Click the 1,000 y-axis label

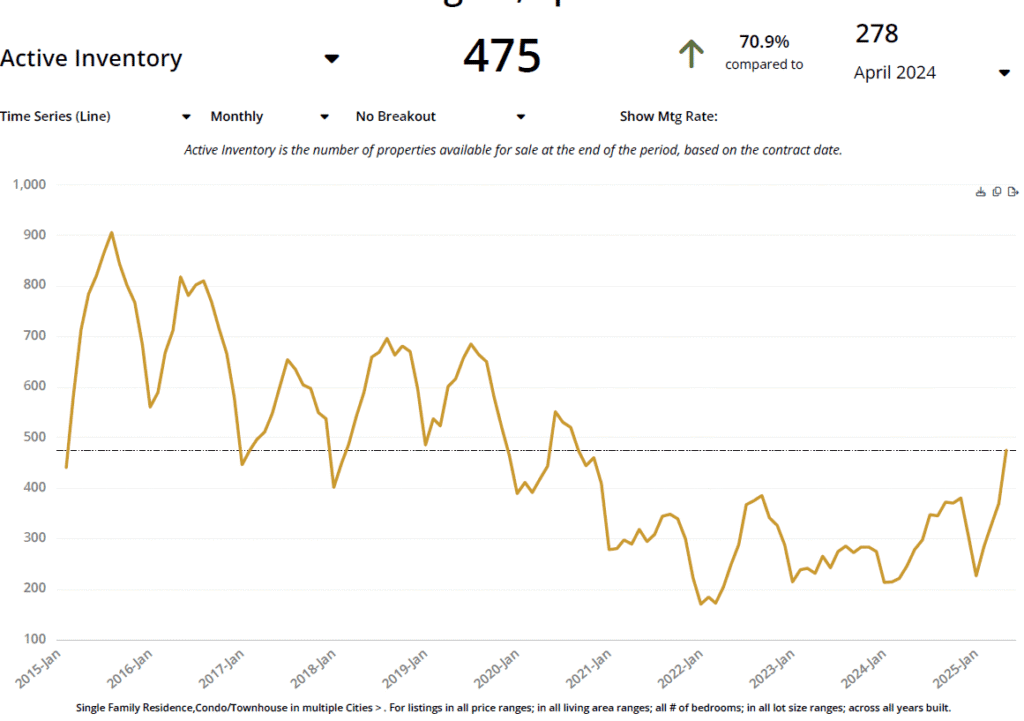[x=30, y=185]
